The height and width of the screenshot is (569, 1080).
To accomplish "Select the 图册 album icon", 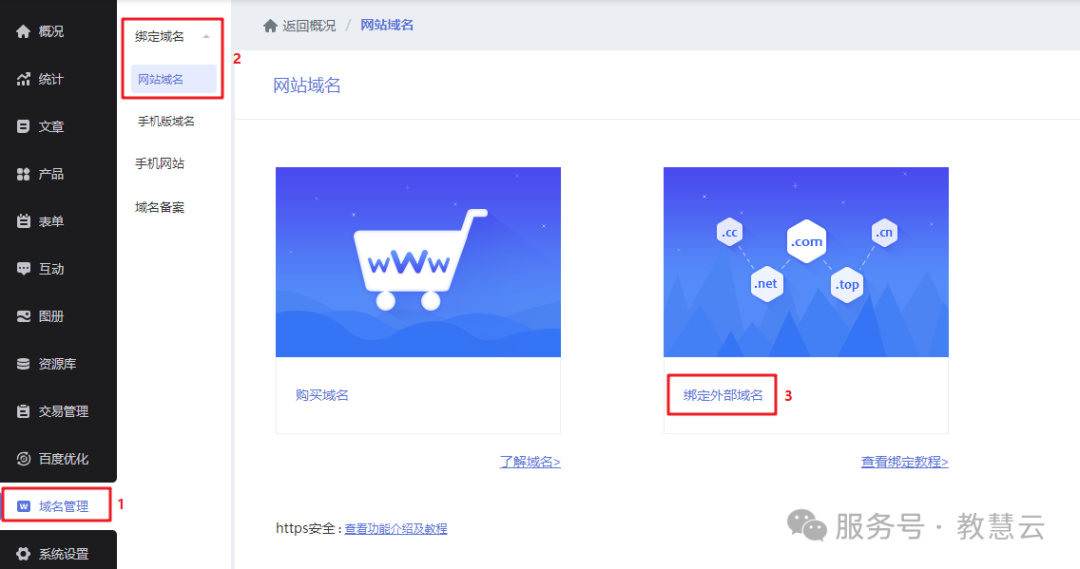I will (x=24, y=316).
